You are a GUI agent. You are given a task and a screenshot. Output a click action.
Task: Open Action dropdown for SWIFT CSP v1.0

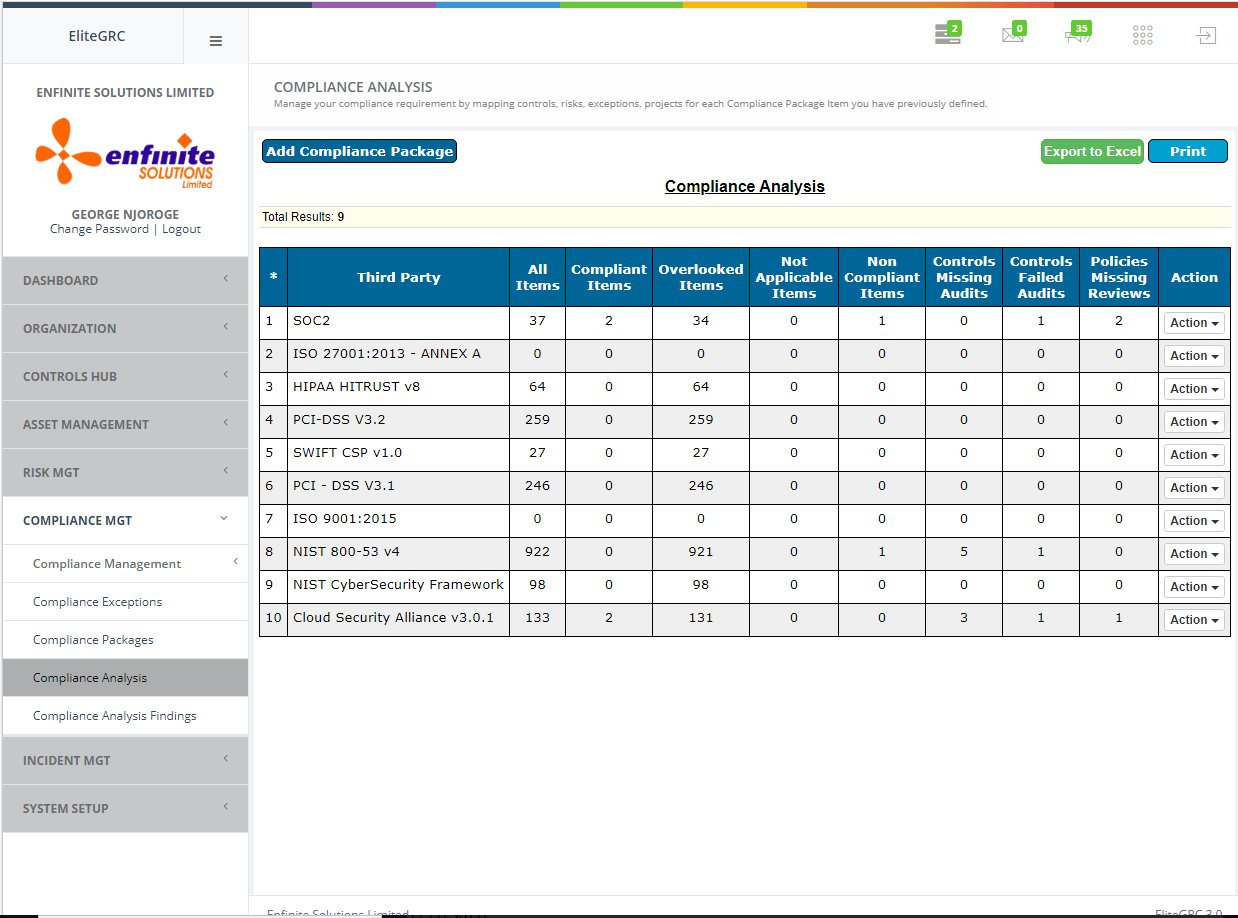point(1194,455)
